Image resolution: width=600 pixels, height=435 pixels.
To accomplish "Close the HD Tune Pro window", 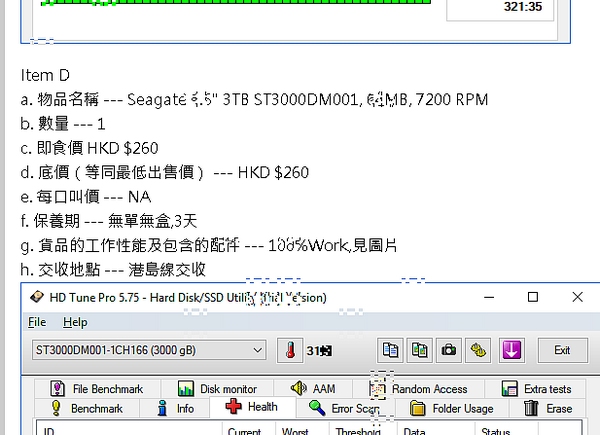I will pyautogui.click(x=577, y=297).
